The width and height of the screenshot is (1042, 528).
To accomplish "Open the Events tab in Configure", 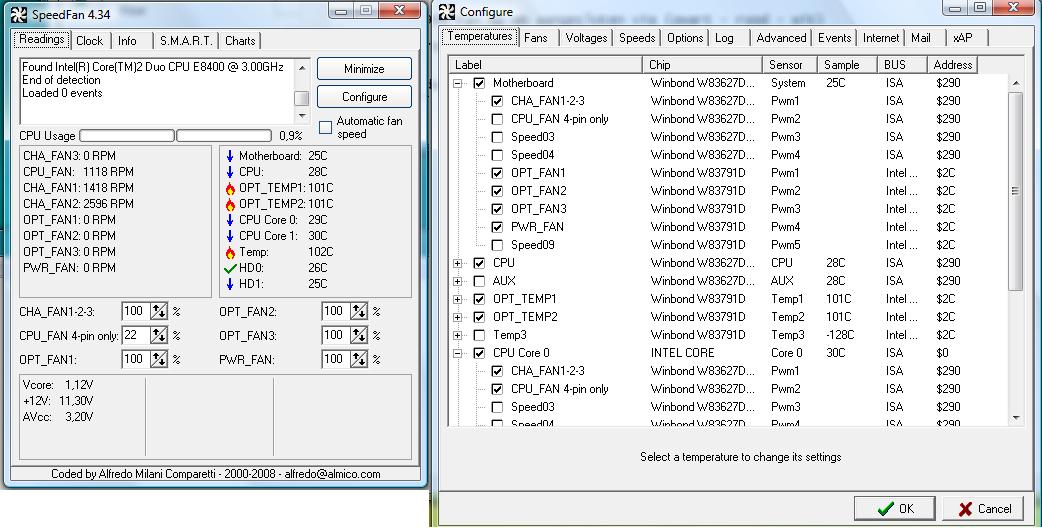I will (x=835, y=38).
